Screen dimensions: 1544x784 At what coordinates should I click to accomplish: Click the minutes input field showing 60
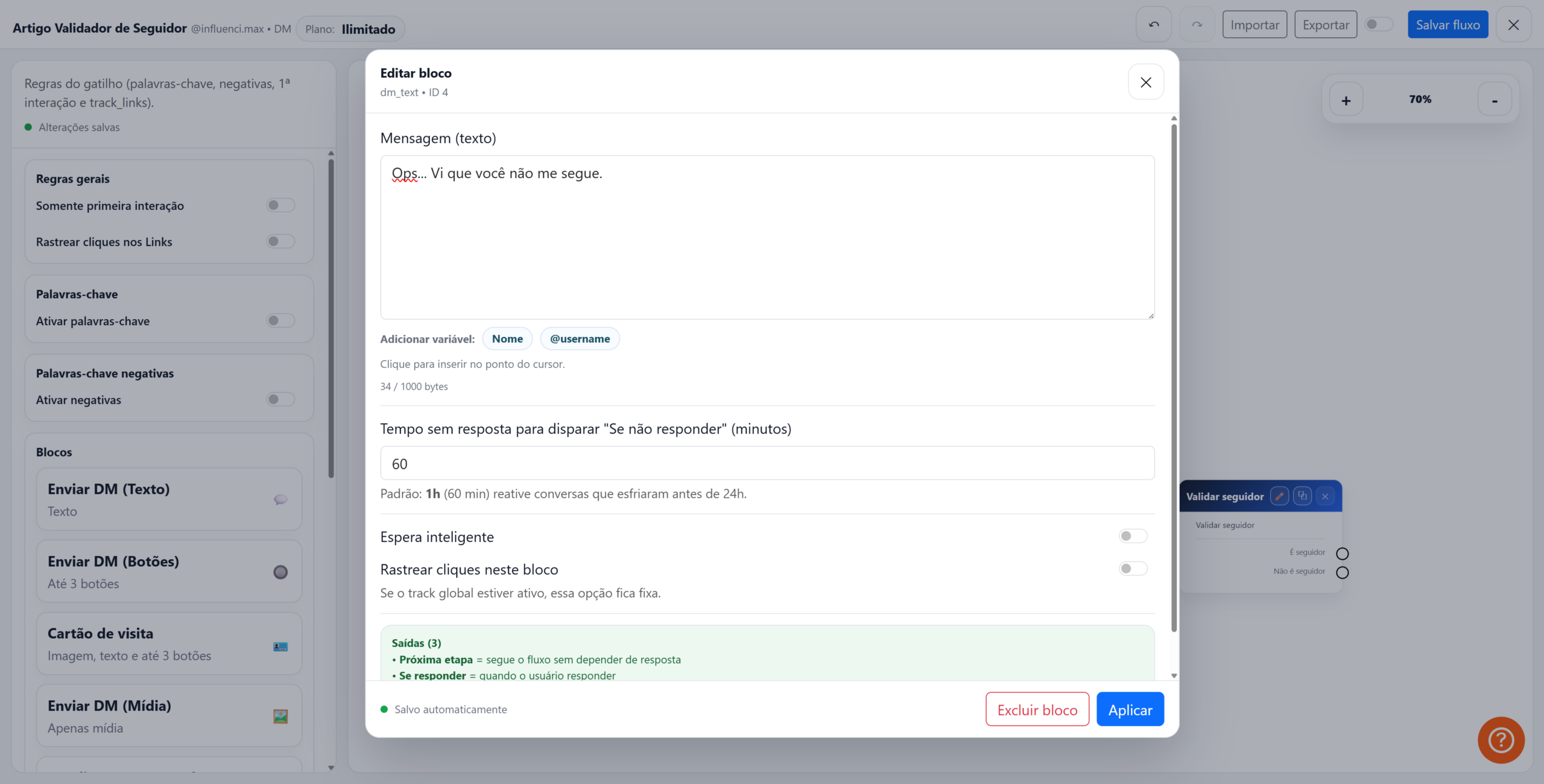767,463
